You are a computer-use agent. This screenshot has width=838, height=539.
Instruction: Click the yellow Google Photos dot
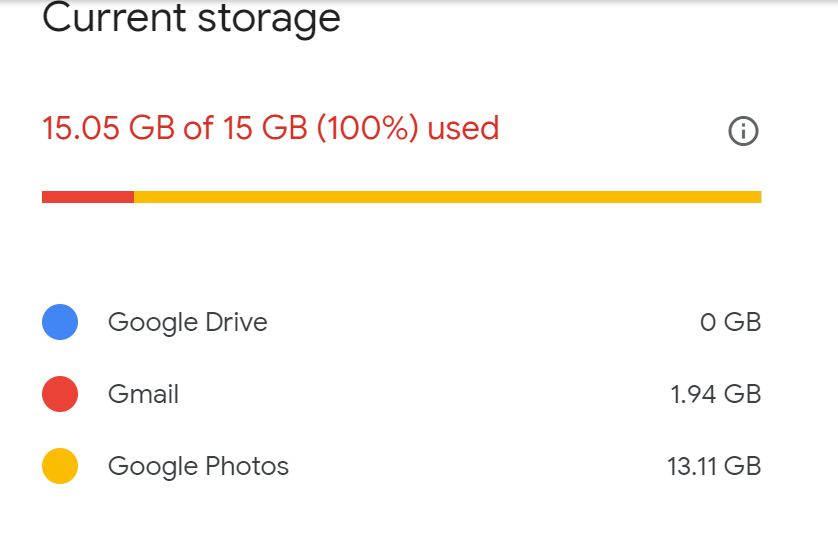click(60, 466)
